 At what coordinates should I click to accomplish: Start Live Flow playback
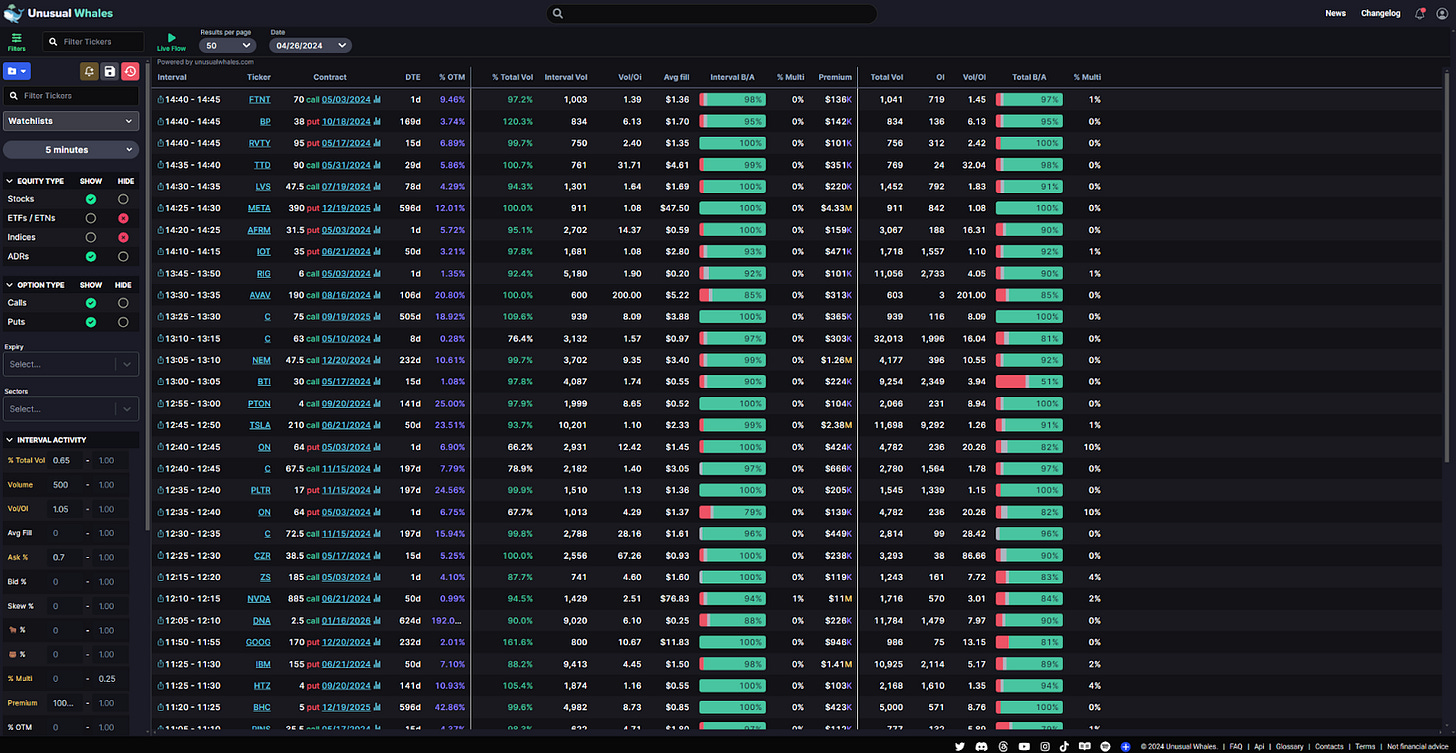171,41
